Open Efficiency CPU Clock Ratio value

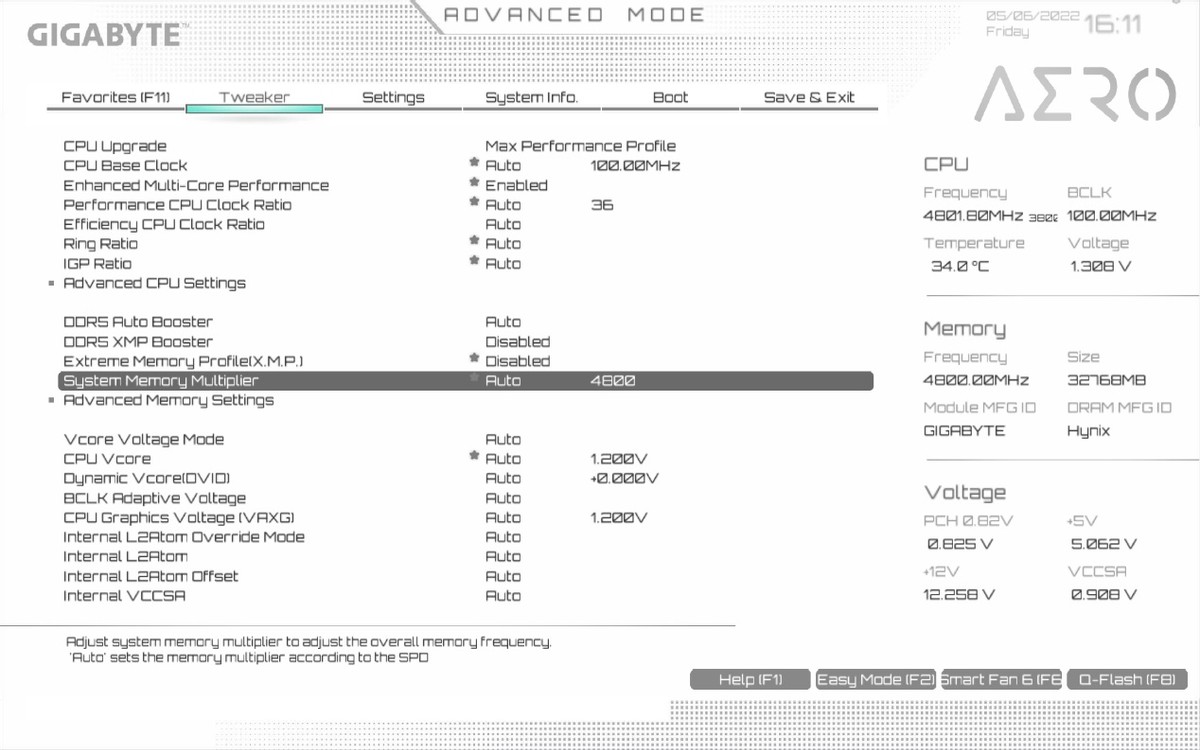point(503,224)
